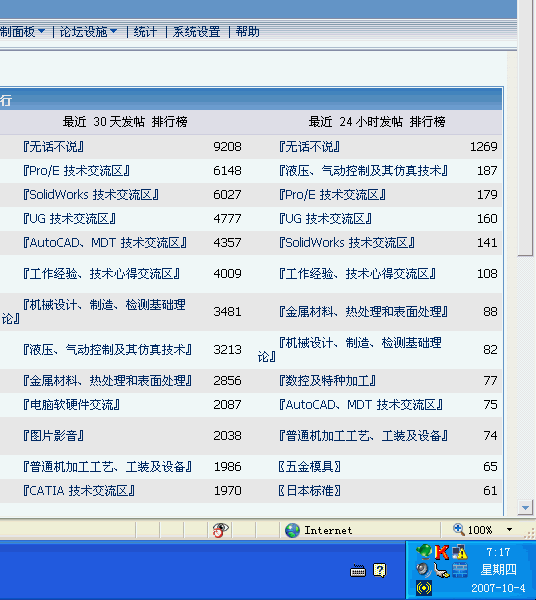The image size is (536, 600).
Task: Click the Internet zone label in status bar
Action: pyautogui.click(x=328, y=530)
